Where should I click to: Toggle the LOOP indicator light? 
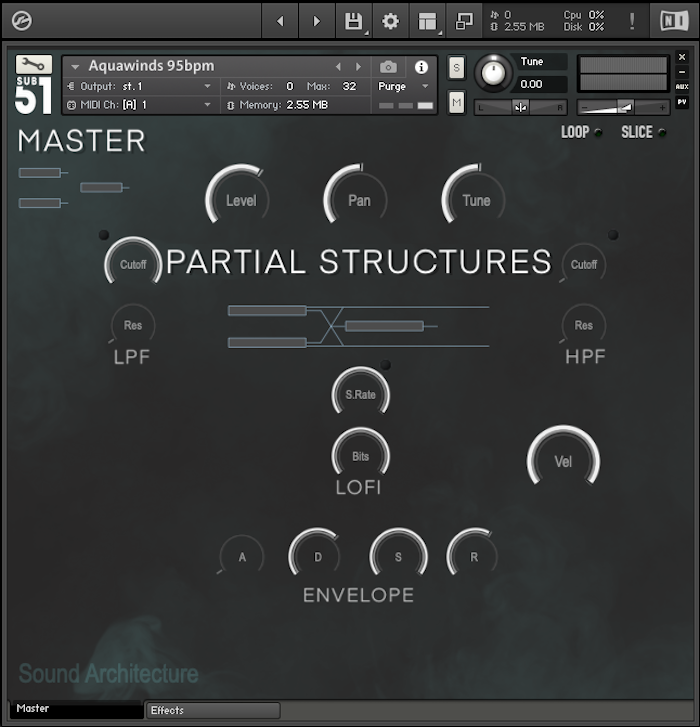tap(598, 133)
